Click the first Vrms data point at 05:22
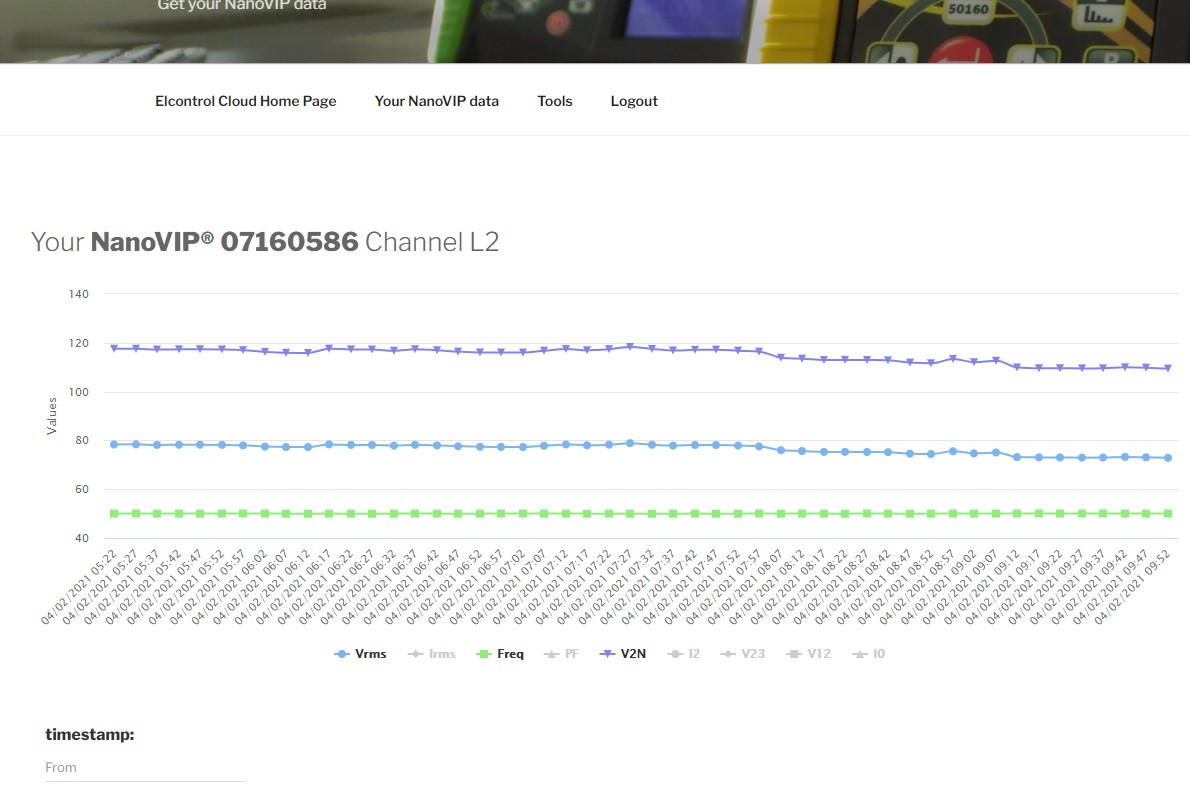1190x786 pixels. (114, 444)
